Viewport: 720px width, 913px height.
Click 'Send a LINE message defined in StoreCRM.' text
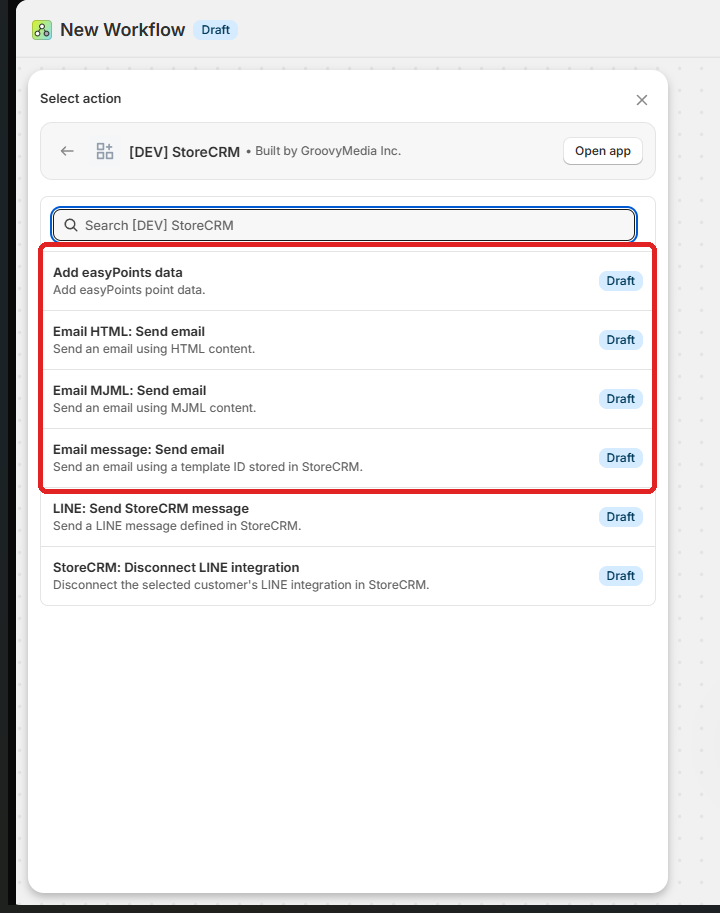tap(177, 526)
